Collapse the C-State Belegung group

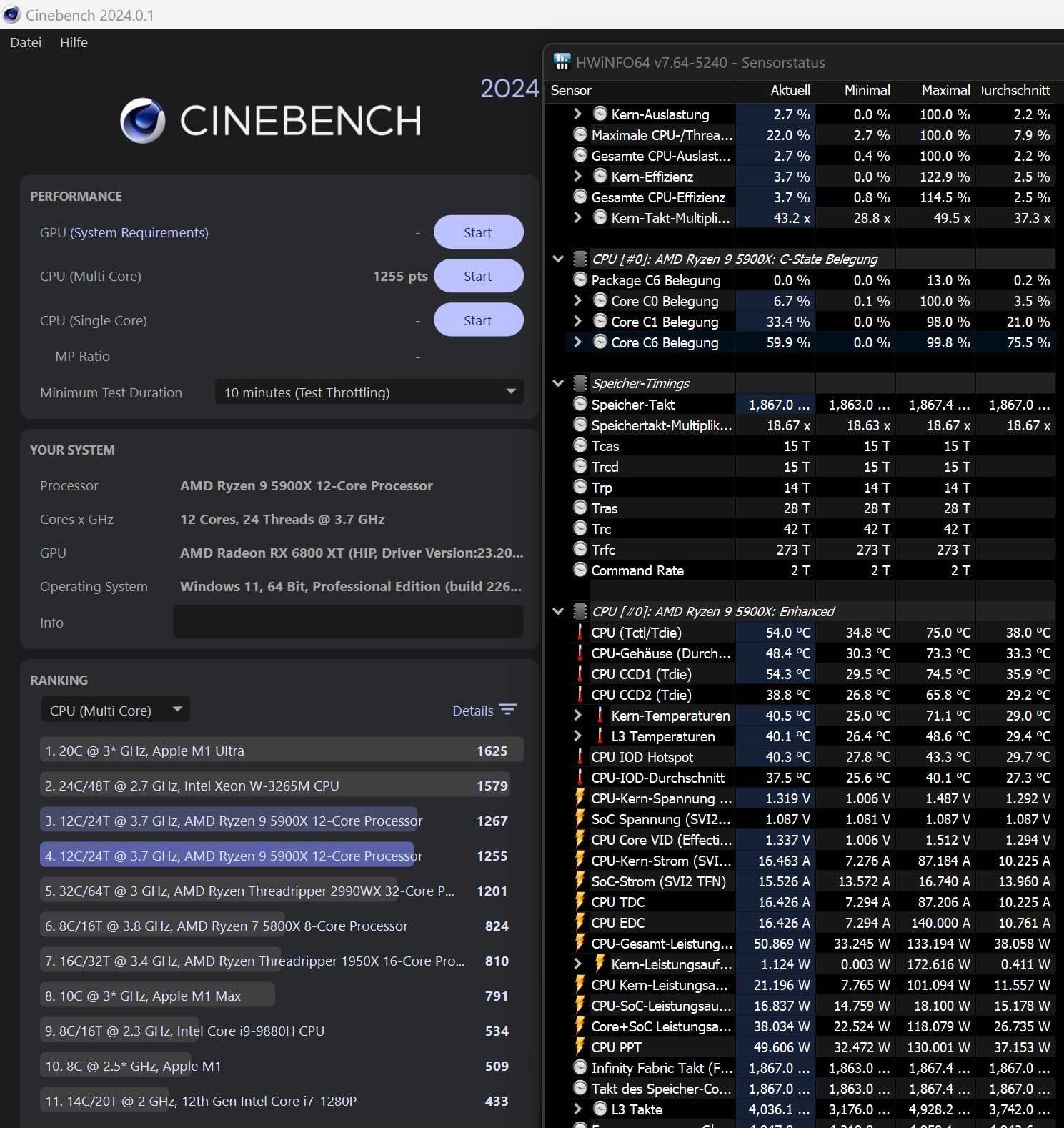(558, 259)
